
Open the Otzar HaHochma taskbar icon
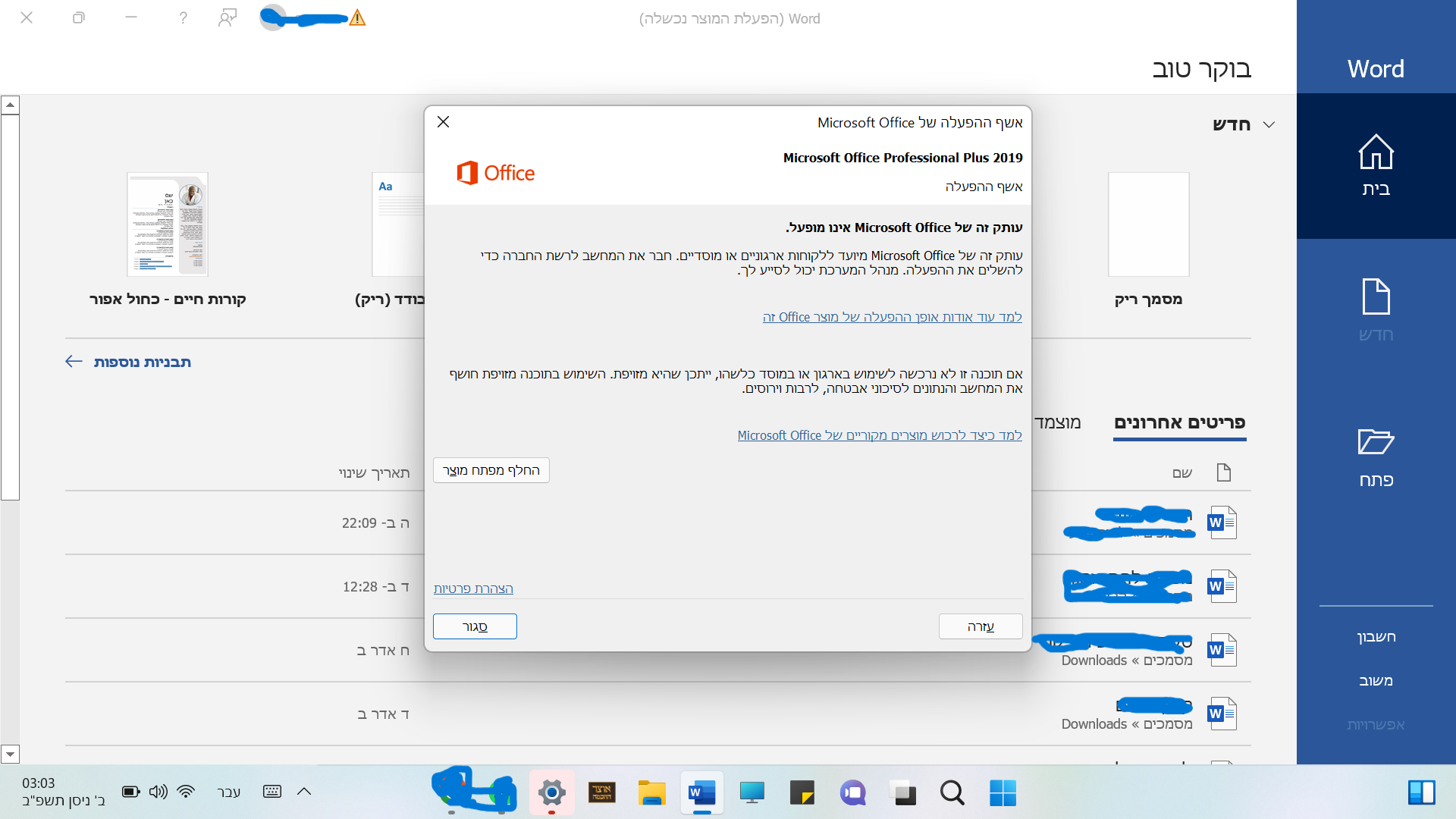click(x=602, y=793)
